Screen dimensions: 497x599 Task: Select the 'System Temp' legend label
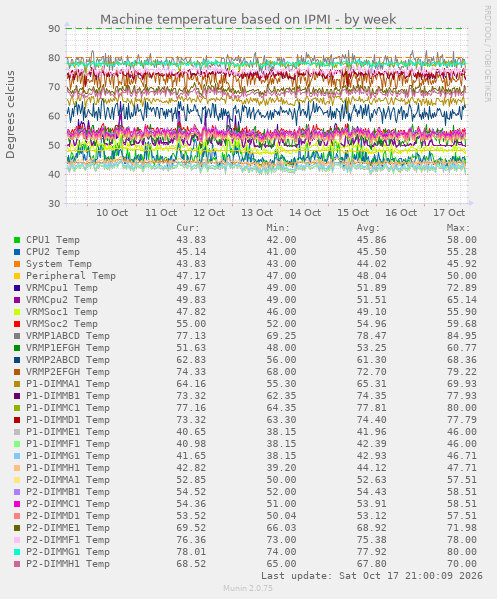tap(59, 264)
